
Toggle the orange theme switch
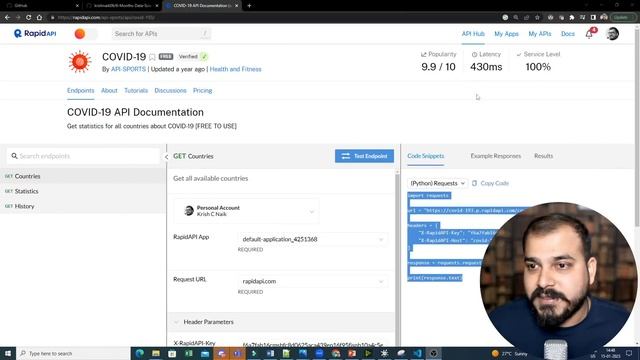pyautogui.click(x=85, y=34)
